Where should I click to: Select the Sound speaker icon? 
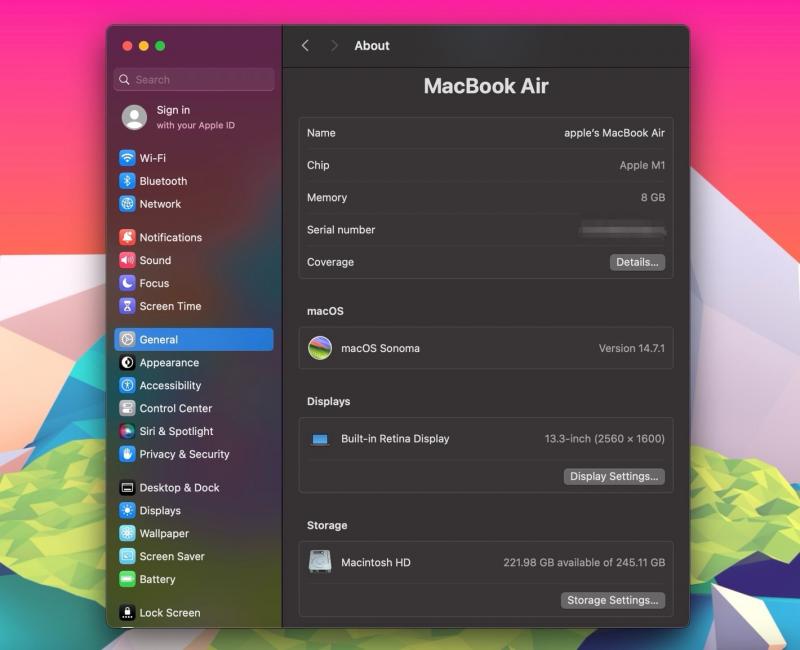(x=127, y=260)
